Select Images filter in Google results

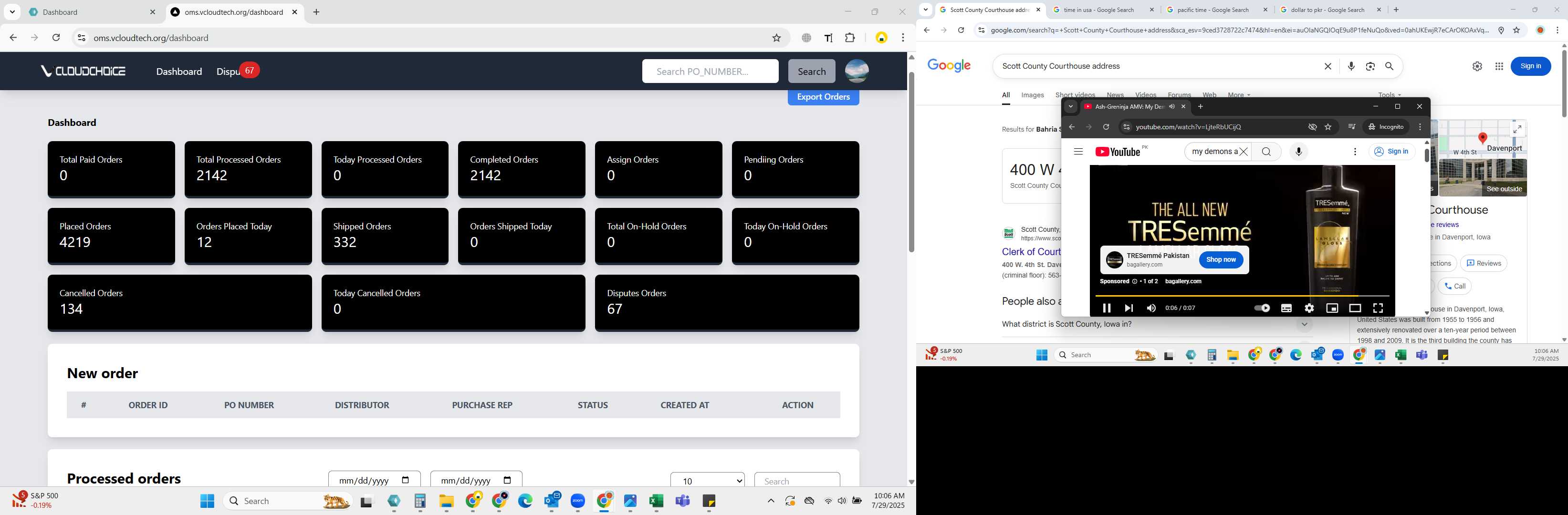point(1032,95)
